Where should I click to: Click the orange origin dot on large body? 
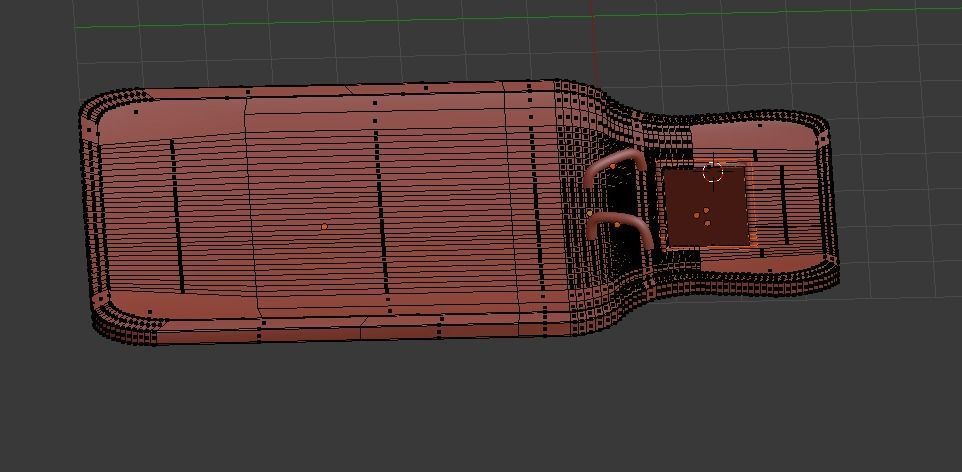(324, 226)
